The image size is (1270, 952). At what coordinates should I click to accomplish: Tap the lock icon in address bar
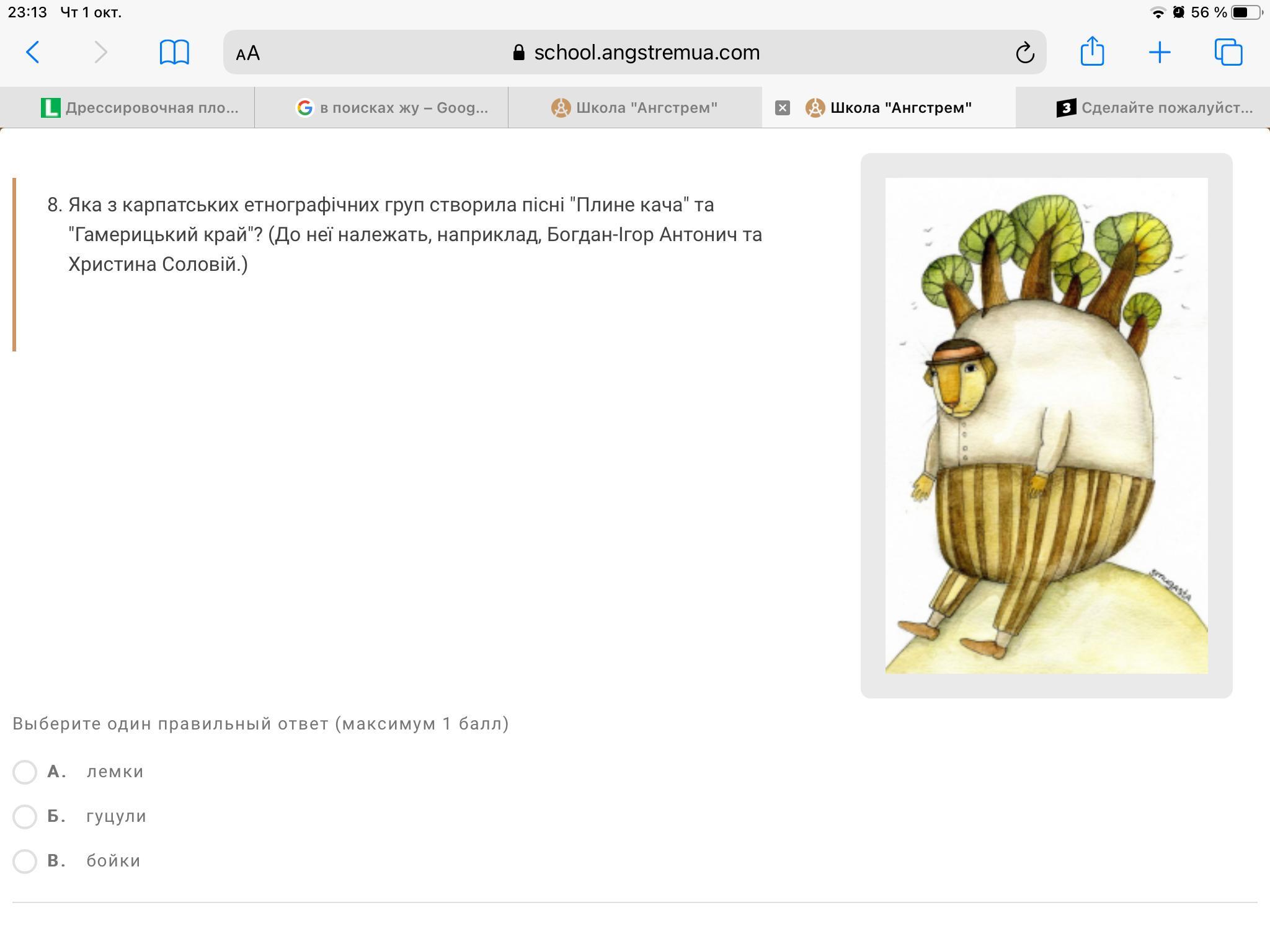tap(519, 53)
